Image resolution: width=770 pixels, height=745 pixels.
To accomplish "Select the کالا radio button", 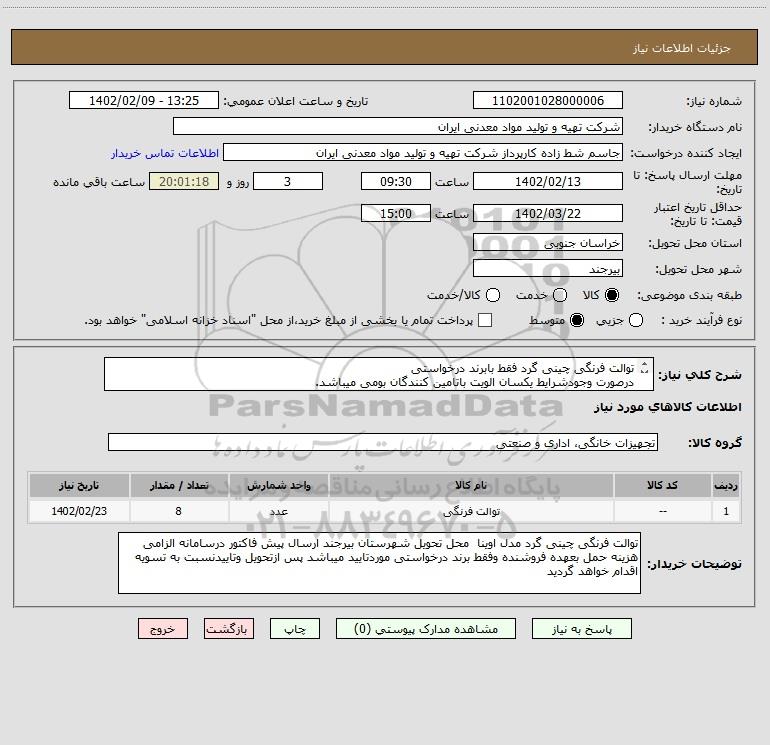I will coord(612,295).
